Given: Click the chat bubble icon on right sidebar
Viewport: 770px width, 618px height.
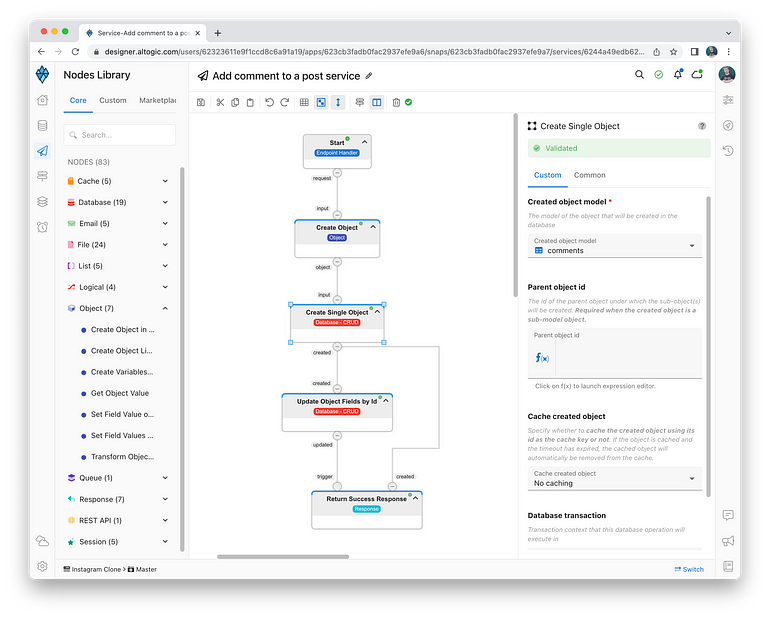Looking at the screenshot, I should (728, 515).
